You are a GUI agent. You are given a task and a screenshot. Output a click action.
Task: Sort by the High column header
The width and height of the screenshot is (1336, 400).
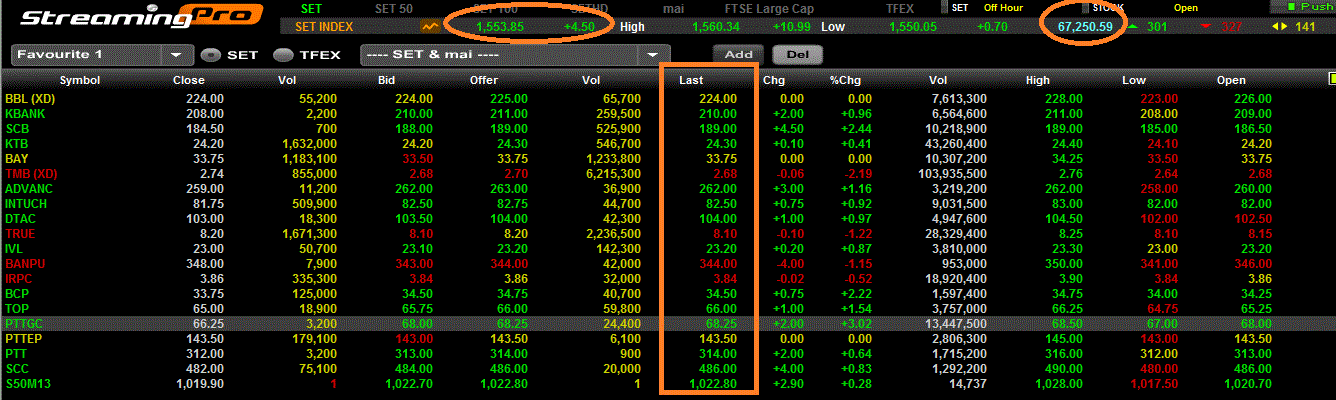point(1038,80)
